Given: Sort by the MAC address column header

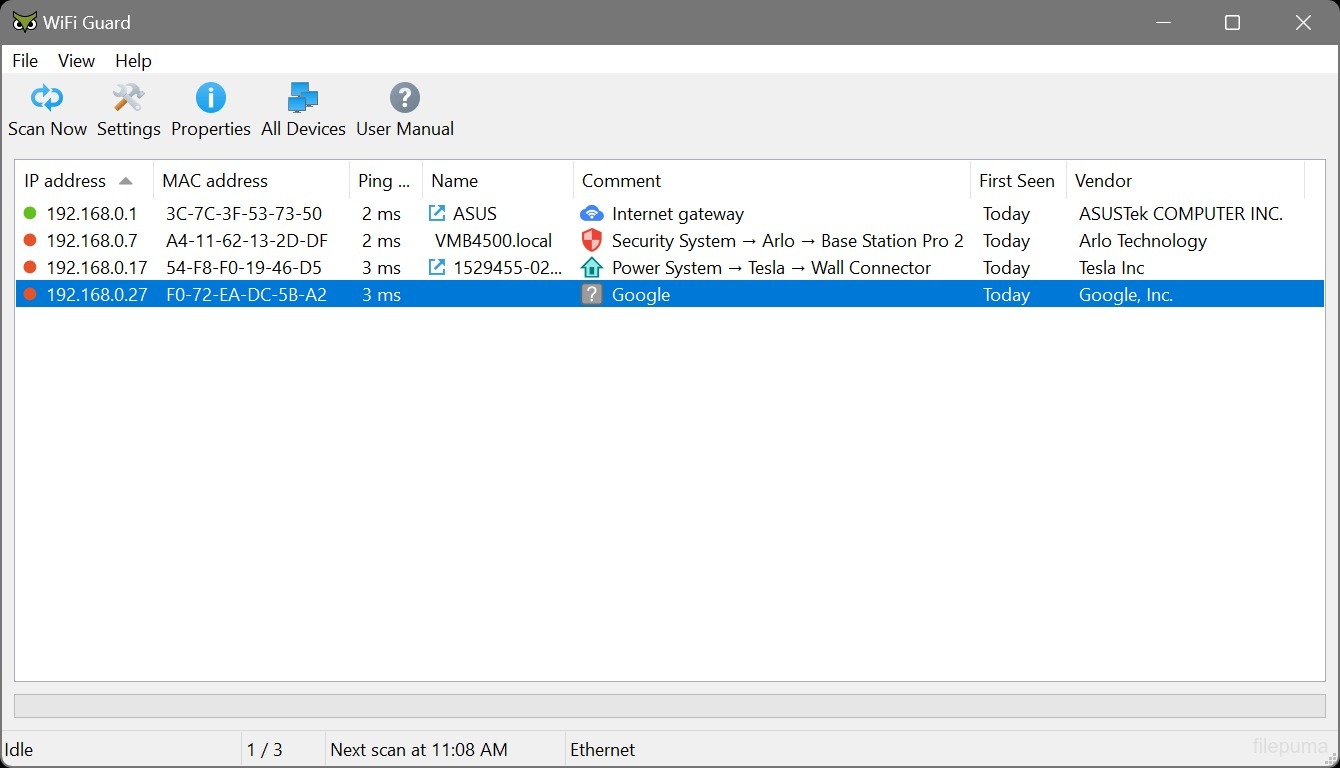Looking at the screenshot, I should (x=215, y=181).
